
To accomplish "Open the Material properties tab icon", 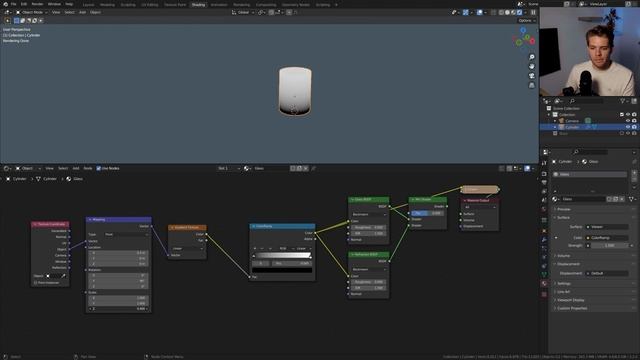I will (x=544, y=283).
